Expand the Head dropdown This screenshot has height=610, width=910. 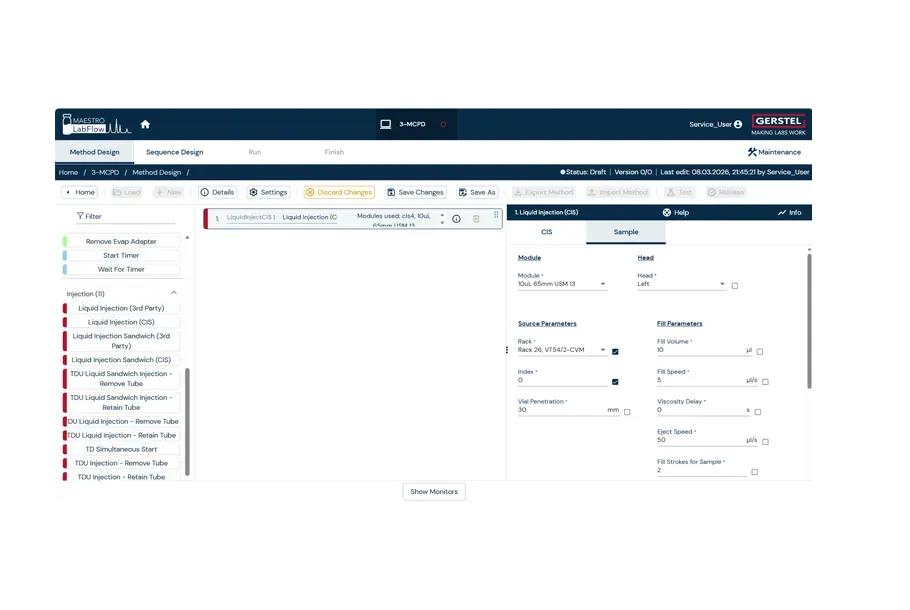tap(681, 285)
